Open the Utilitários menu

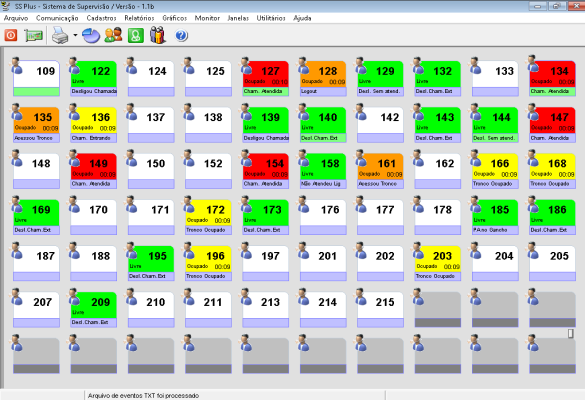pyautogui.click(x=271, y=18)
